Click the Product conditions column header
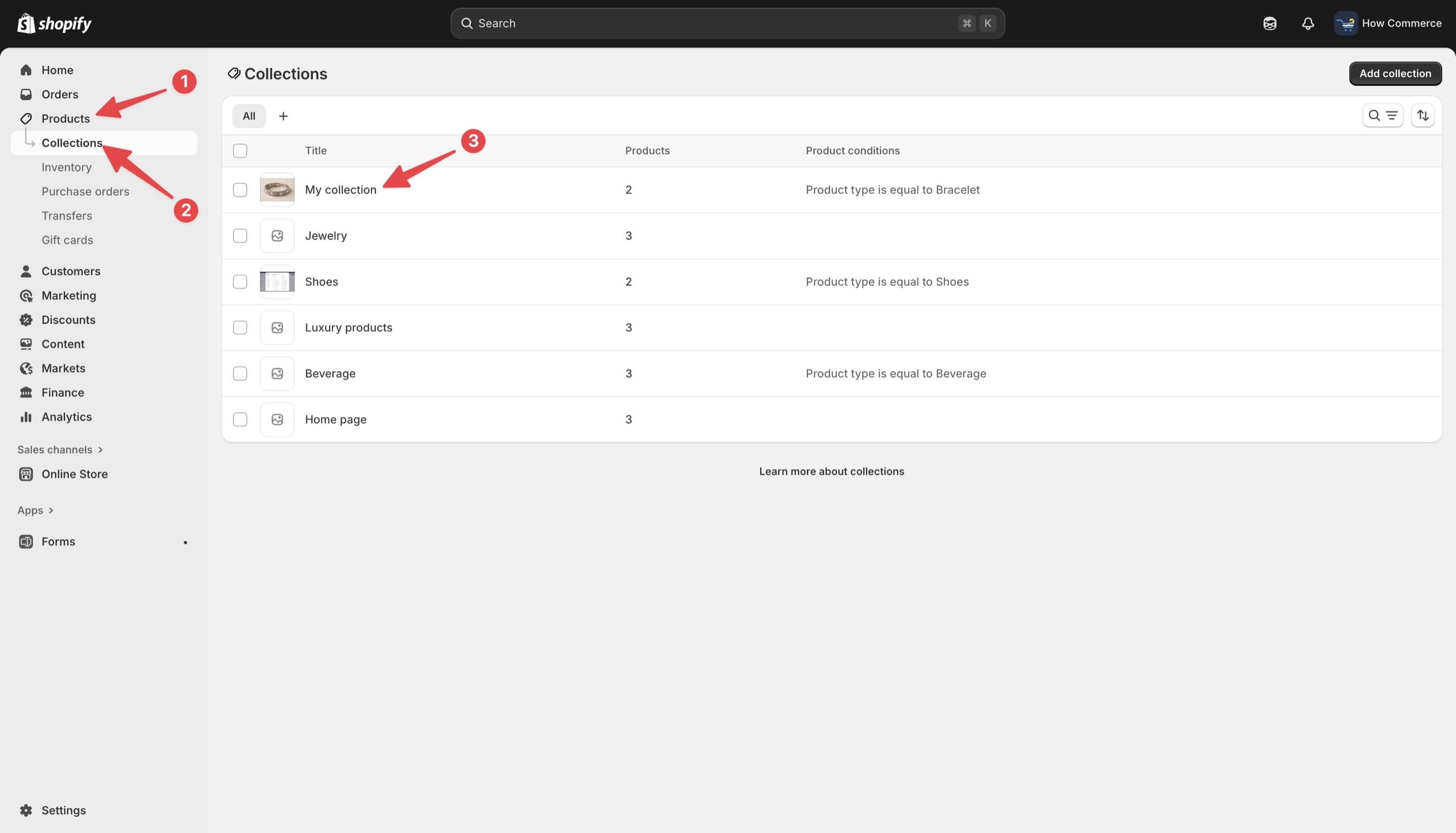The image size is (1456, 833). (x=853, y=151)
